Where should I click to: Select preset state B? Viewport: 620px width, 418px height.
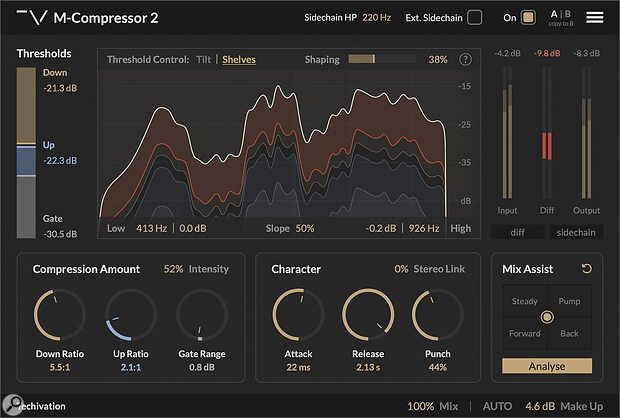coord(567,14)
